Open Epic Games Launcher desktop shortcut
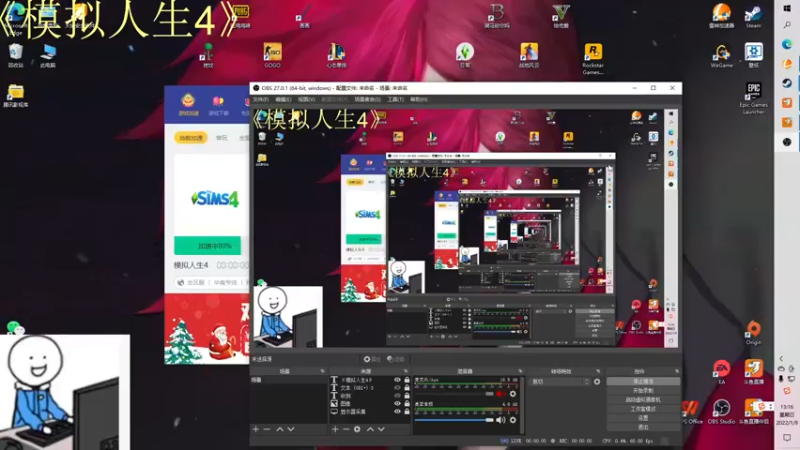Image resolution: width=800 pixels, height=450 pixels. click(754, 98)
